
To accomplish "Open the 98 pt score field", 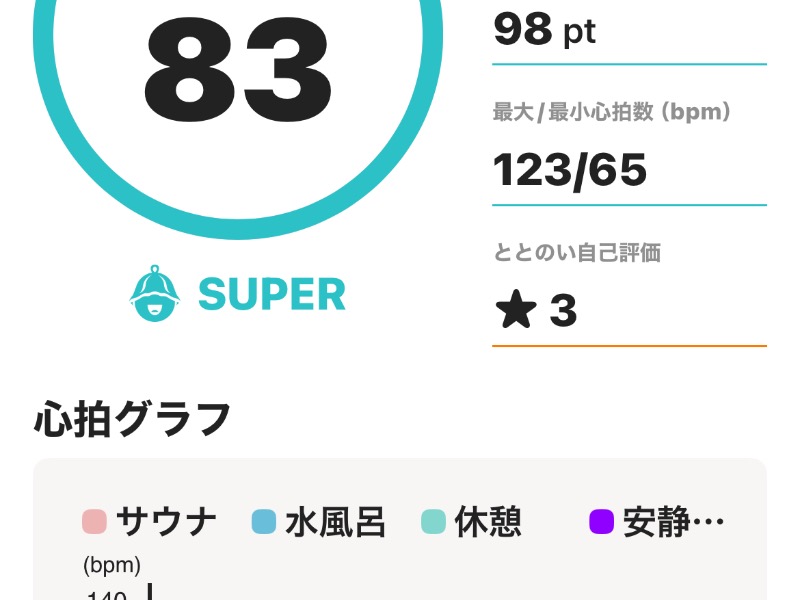I will pos(629,31).
